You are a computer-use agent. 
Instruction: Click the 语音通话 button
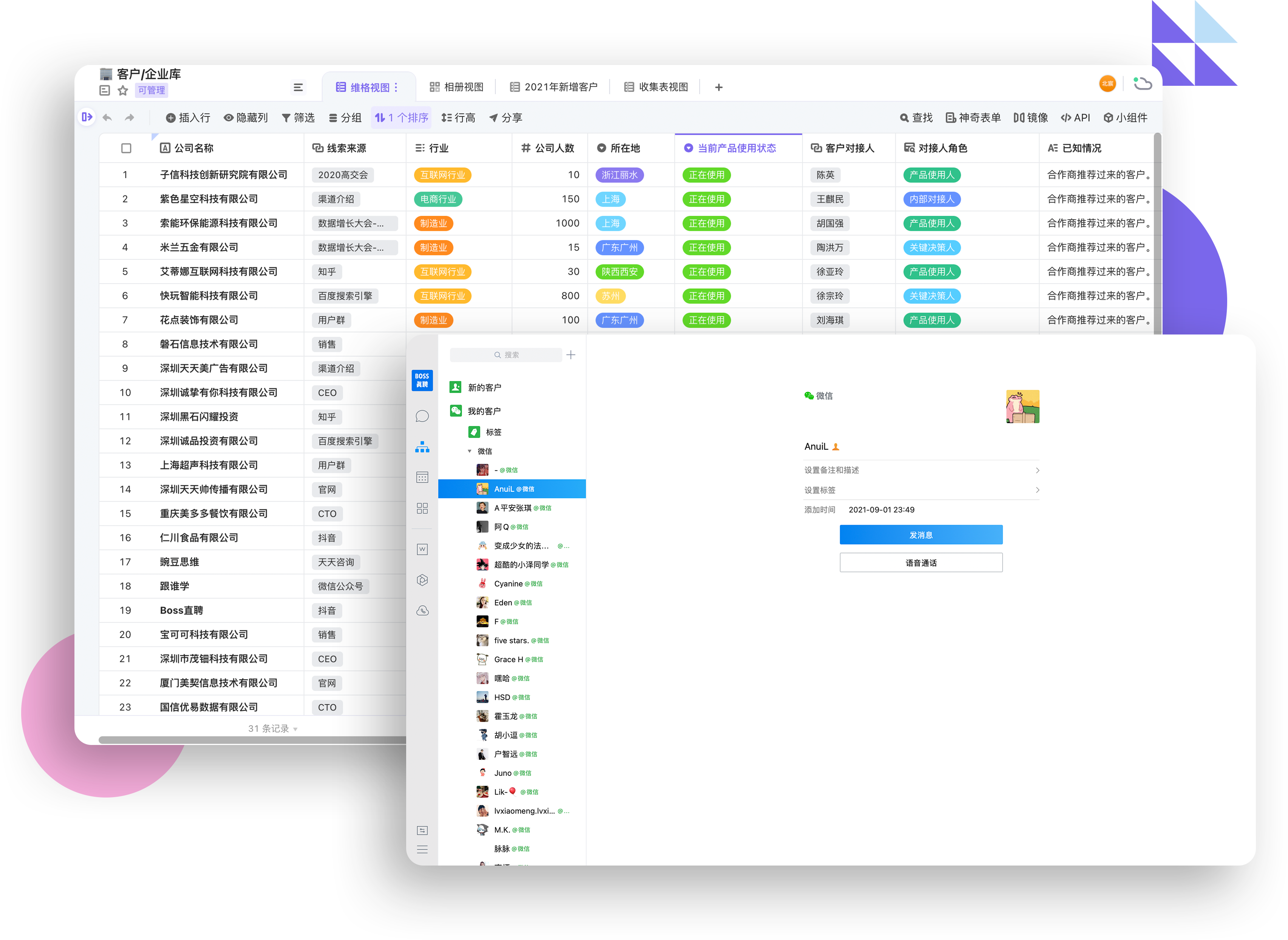(x=921, y=563)
